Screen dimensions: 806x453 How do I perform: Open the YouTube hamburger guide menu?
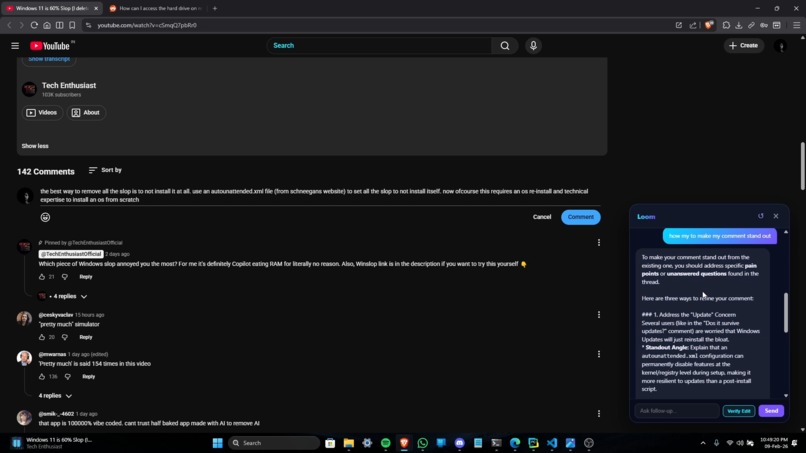[x=15, y=46]
